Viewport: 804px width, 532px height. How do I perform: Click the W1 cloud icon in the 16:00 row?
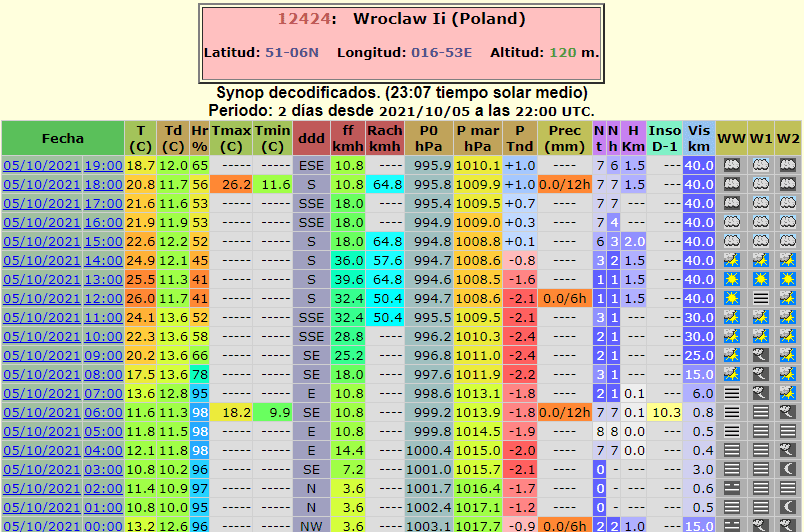tap(761, 222)
